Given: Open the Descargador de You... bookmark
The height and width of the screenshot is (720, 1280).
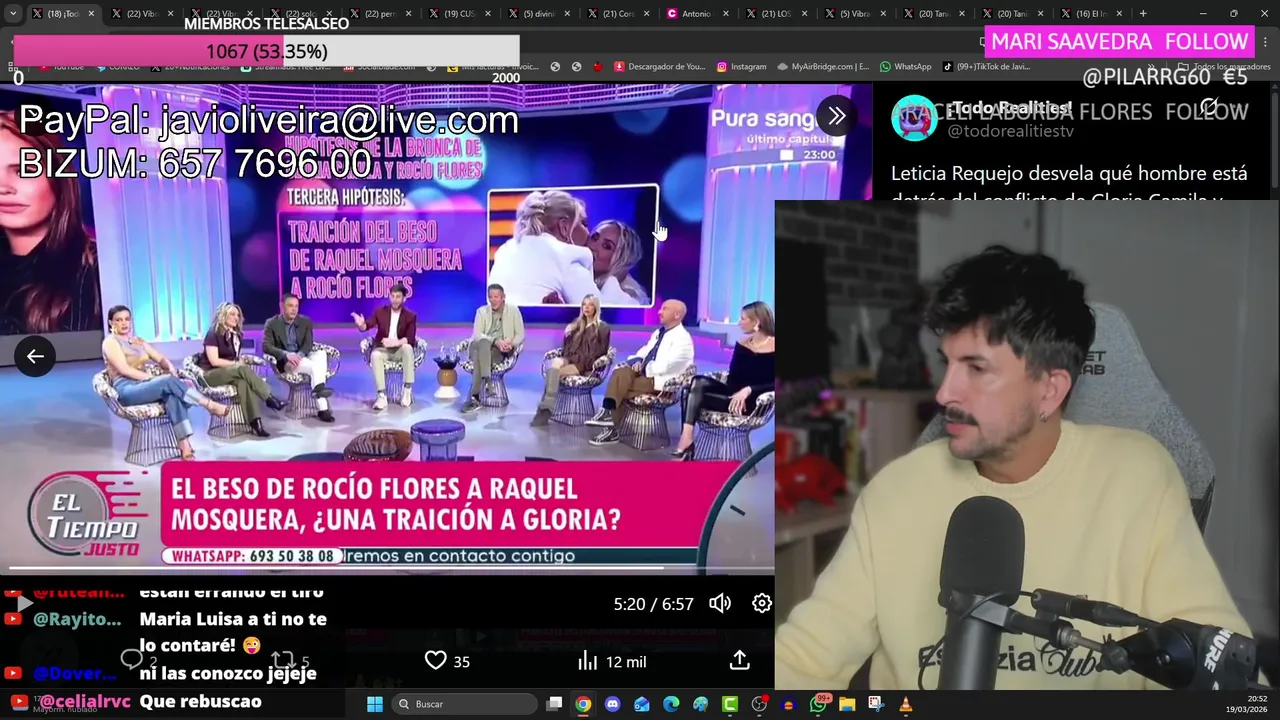Looking at the screenshot, I should pyautogui.click(x=659, y=67).
